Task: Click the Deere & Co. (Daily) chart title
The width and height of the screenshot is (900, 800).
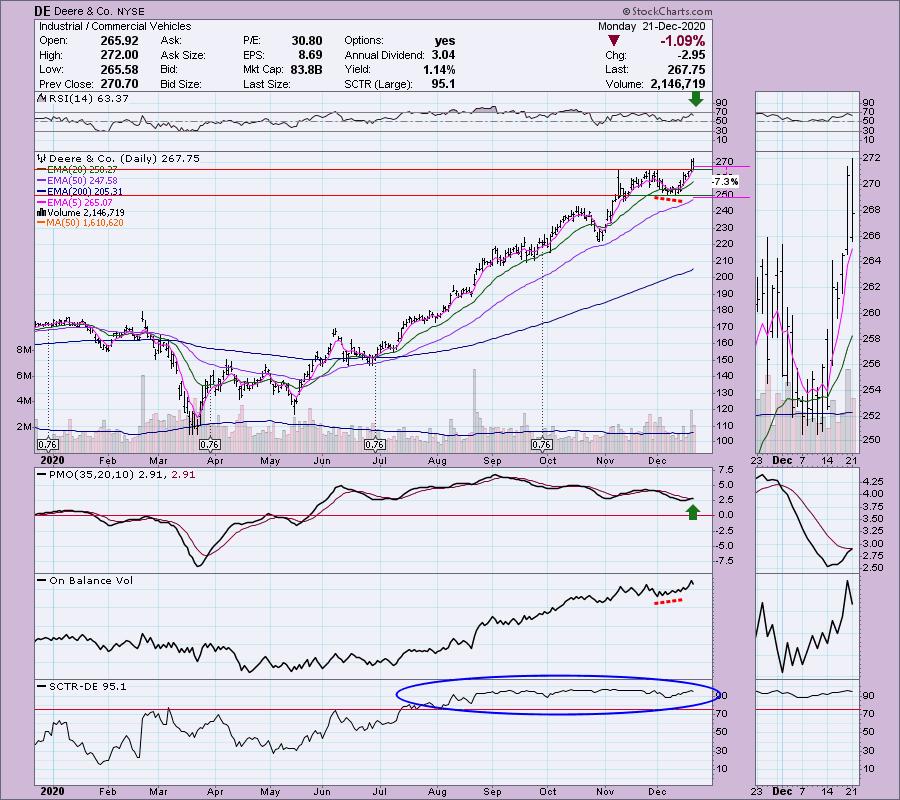Action: [x=125, y=158]
